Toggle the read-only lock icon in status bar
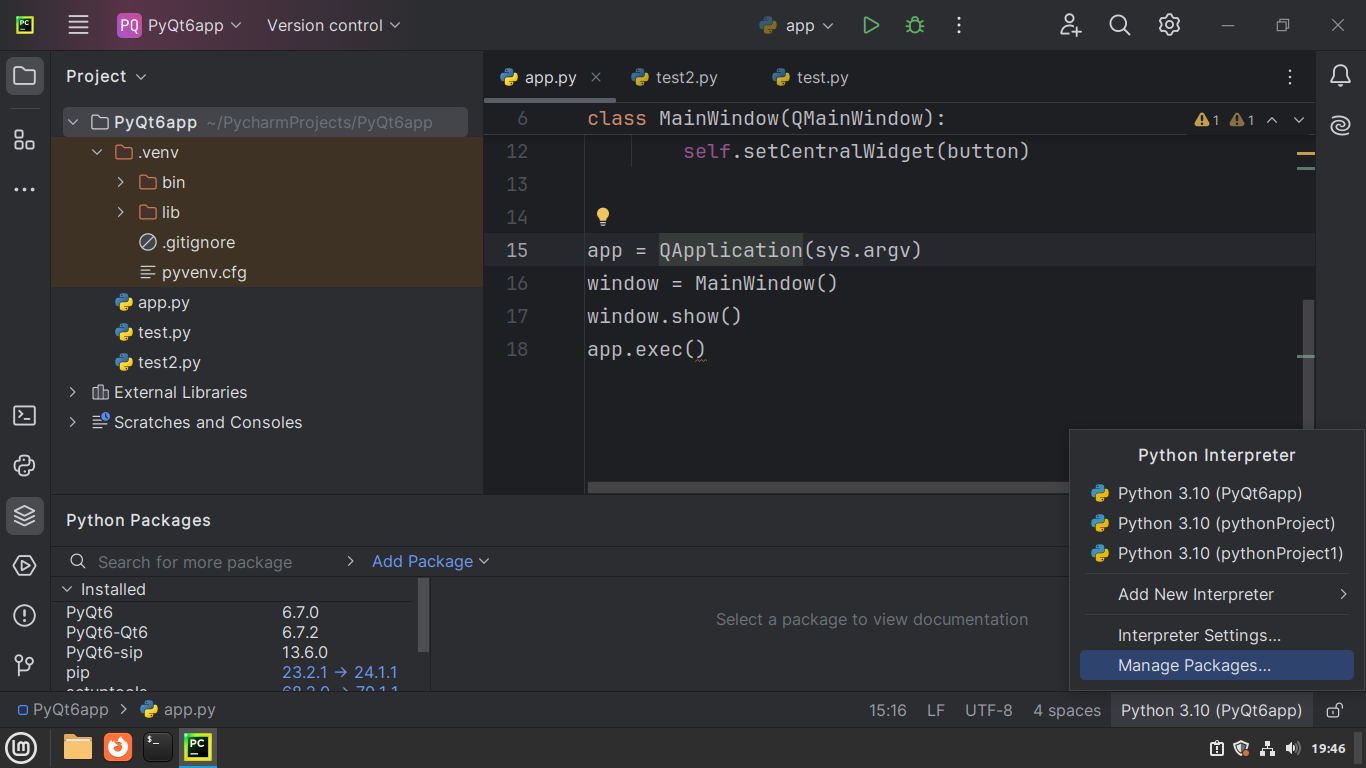 [1334, 710]
